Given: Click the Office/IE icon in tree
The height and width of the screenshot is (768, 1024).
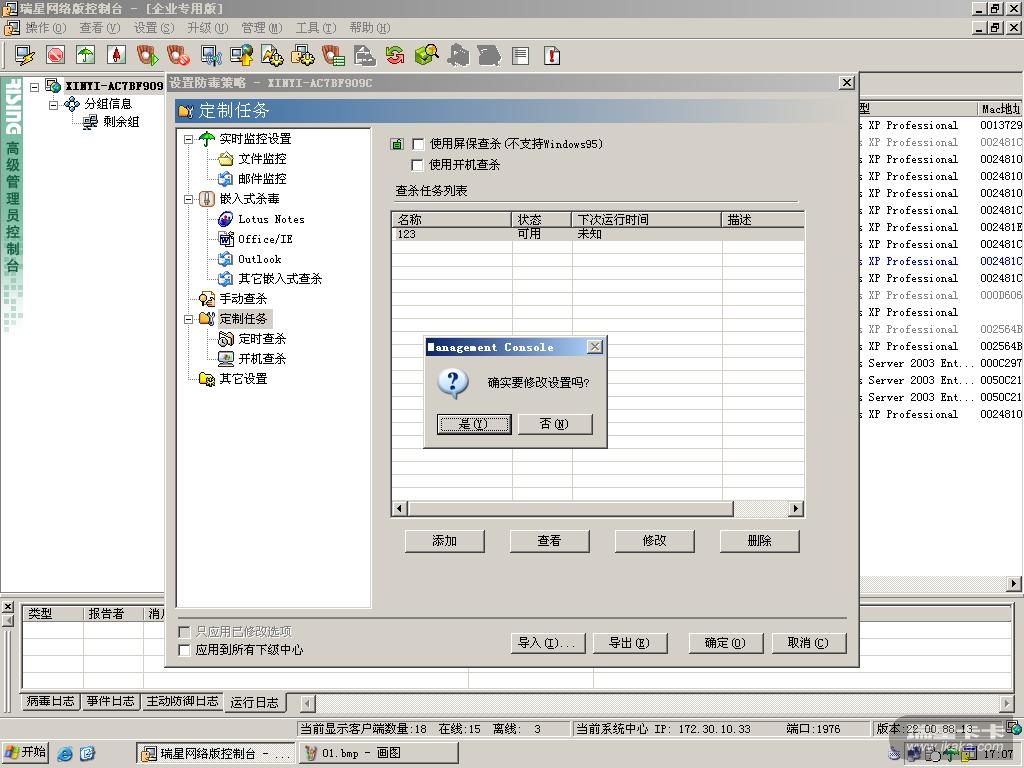Looking at the screenshot, I should point(225,239).
